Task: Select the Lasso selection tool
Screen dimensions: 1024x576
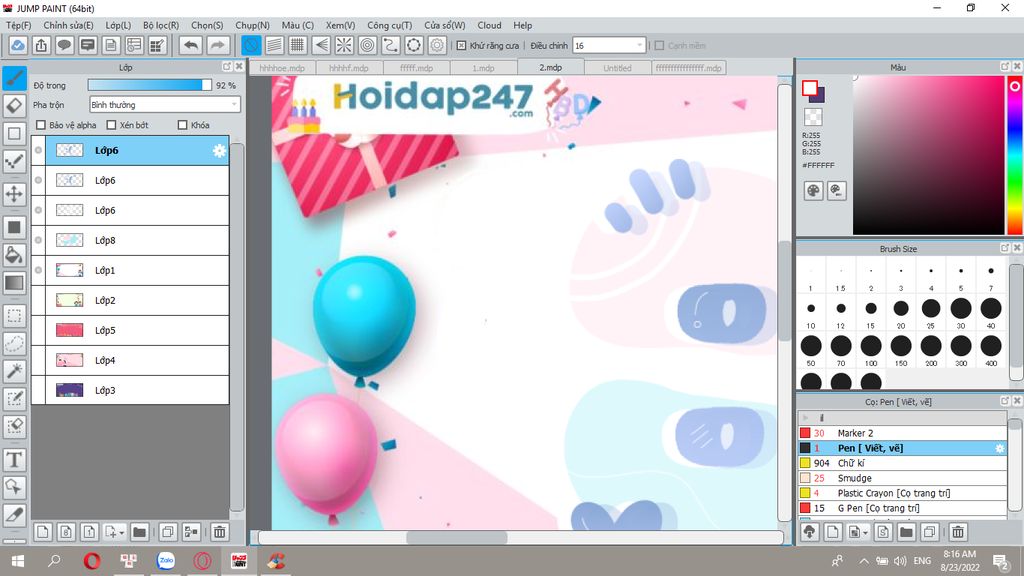Action: (14, 344)
